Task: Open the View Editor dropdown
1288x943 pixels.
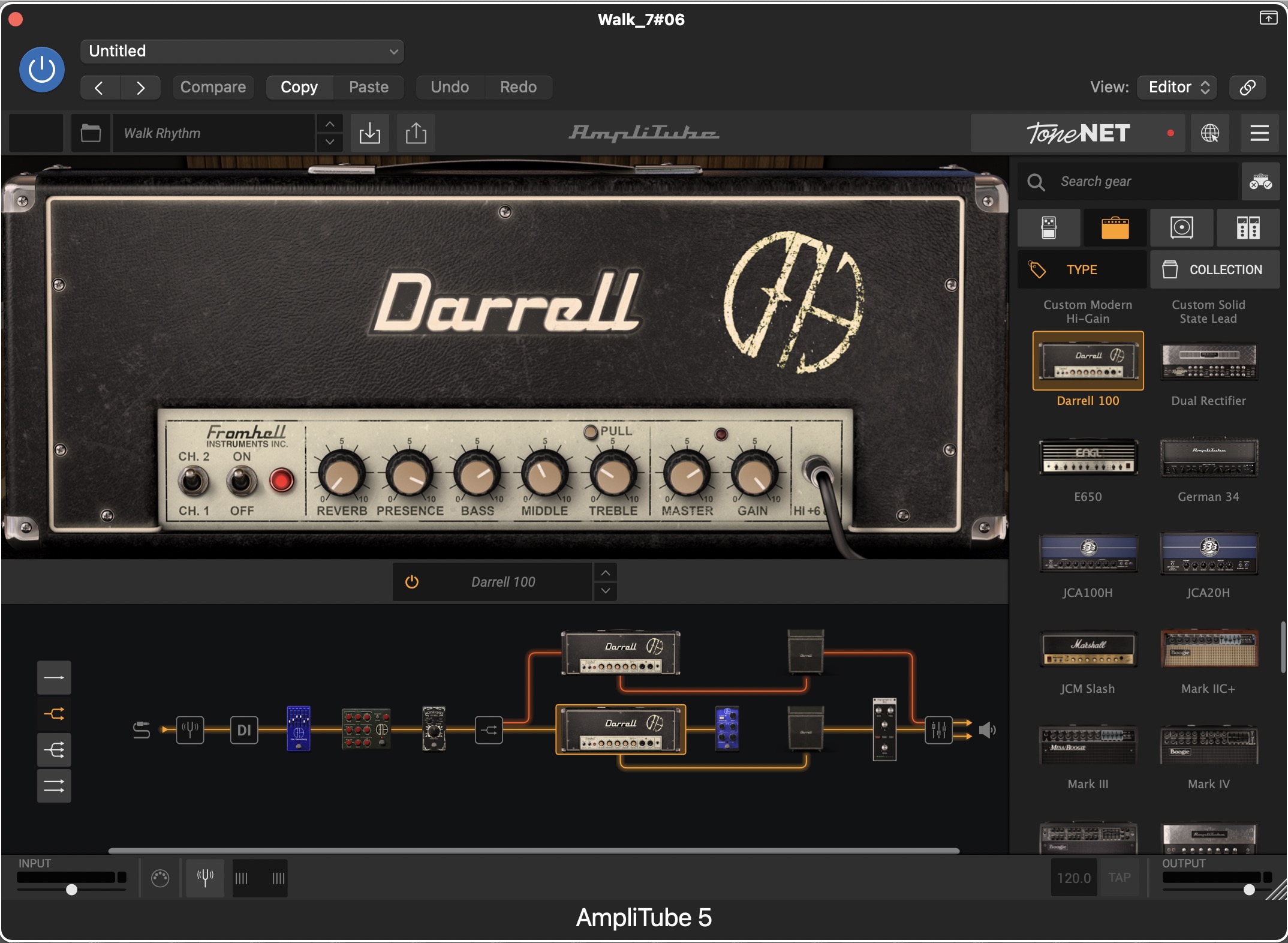Action: 1177,88
